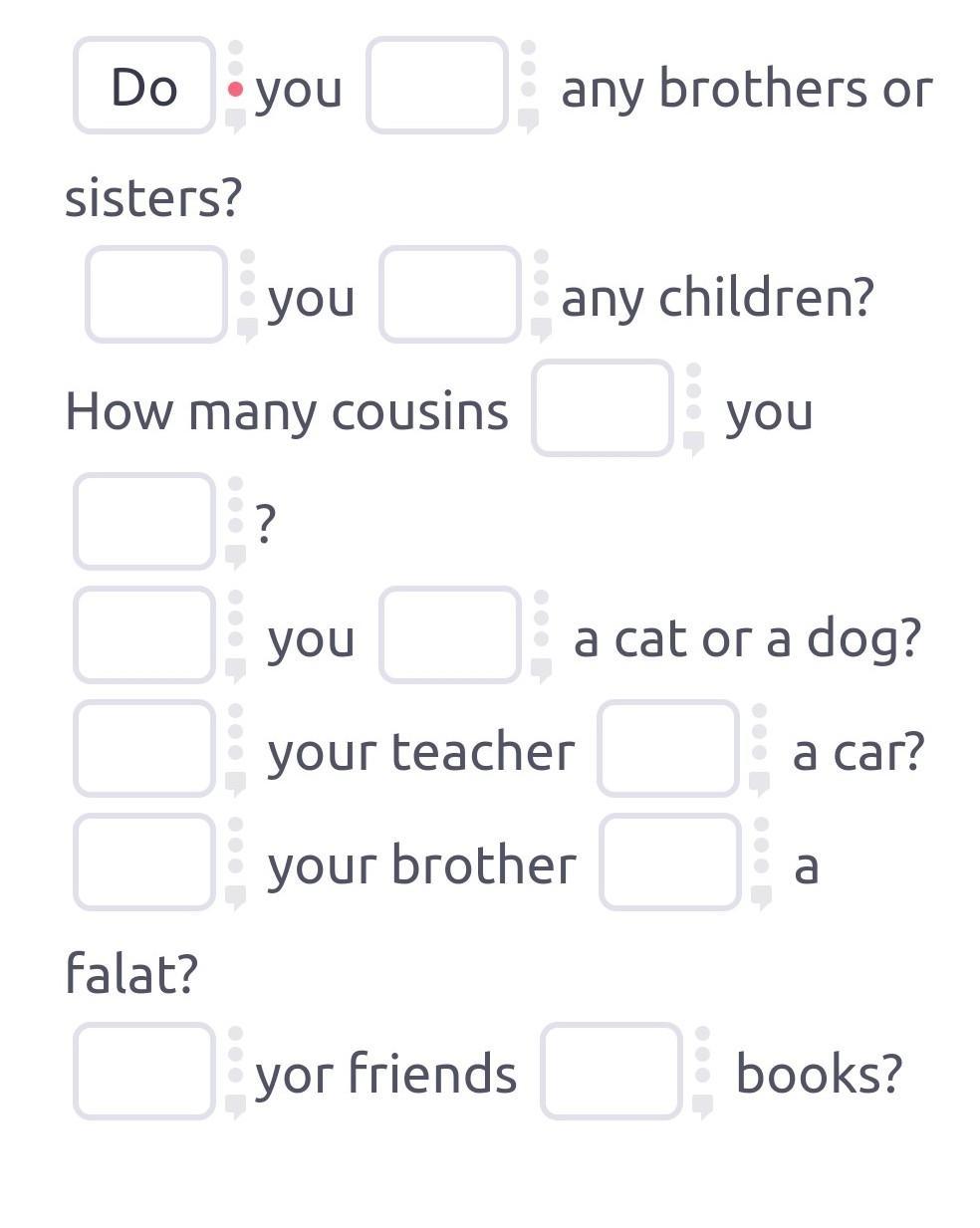Click comment bubble before "any children?"
980x1228 pixels.
tap(542, 329)
